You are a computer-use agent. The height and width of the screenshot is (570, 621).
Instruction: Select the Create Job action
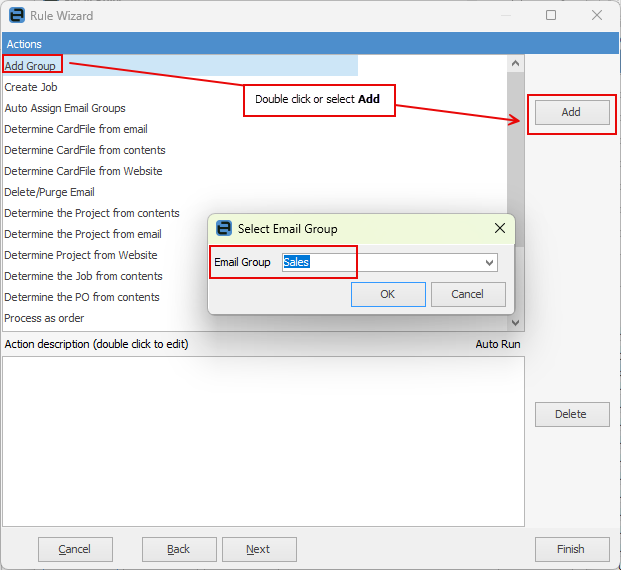coord(31,87)
